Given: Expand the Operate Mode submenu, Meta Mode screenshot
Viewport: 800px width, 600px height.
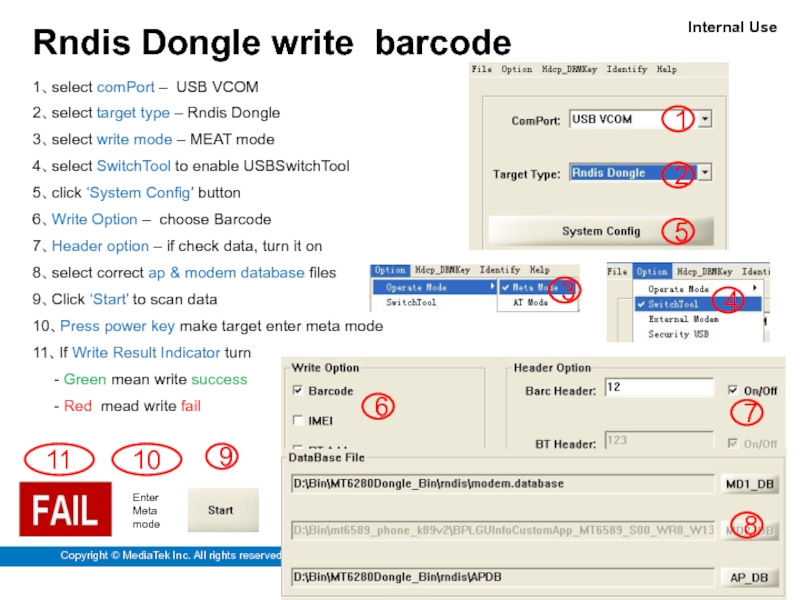Looking at the screenshot, I should tap(434, 287).
